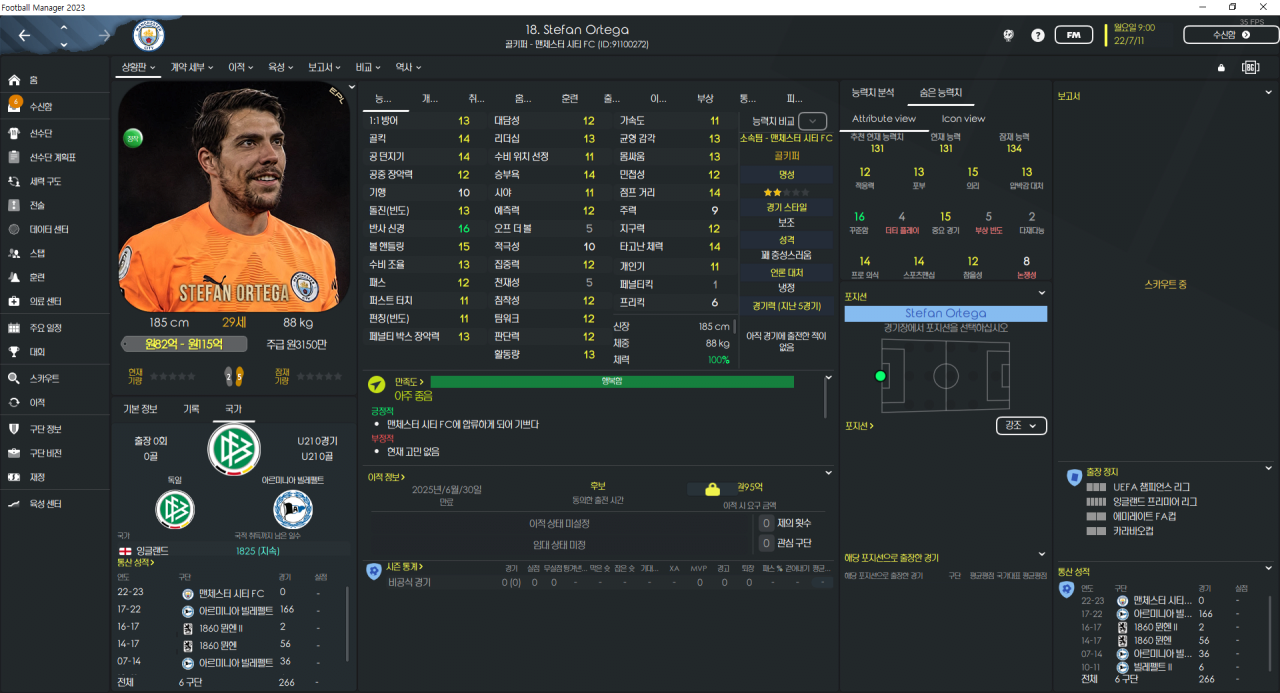Switch to the 숨은 능력치 tab

[941, 93]
